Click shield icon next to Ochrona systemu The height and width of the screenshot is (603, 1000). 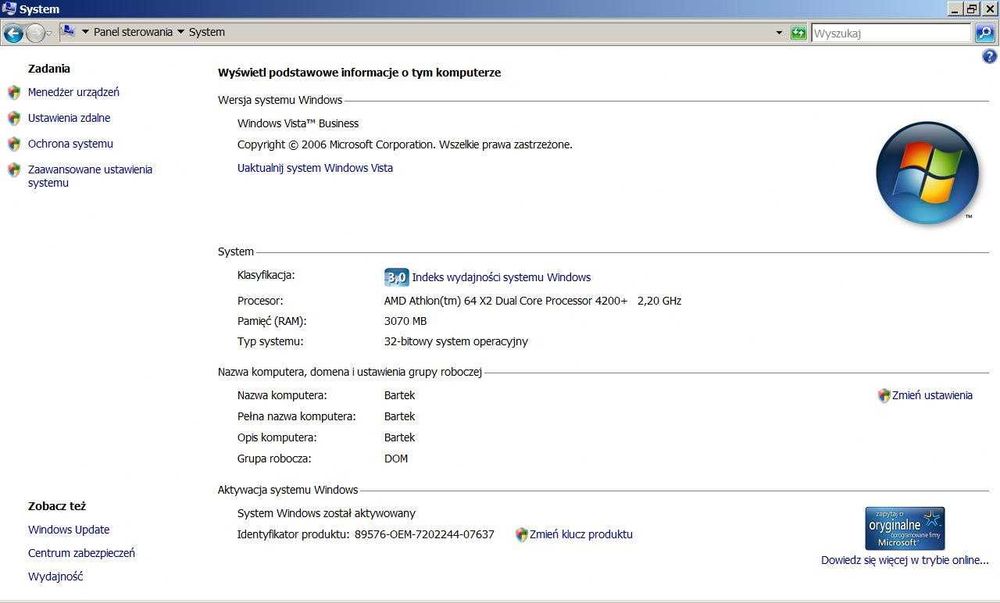pyautogui.click(x=14, y=144)
